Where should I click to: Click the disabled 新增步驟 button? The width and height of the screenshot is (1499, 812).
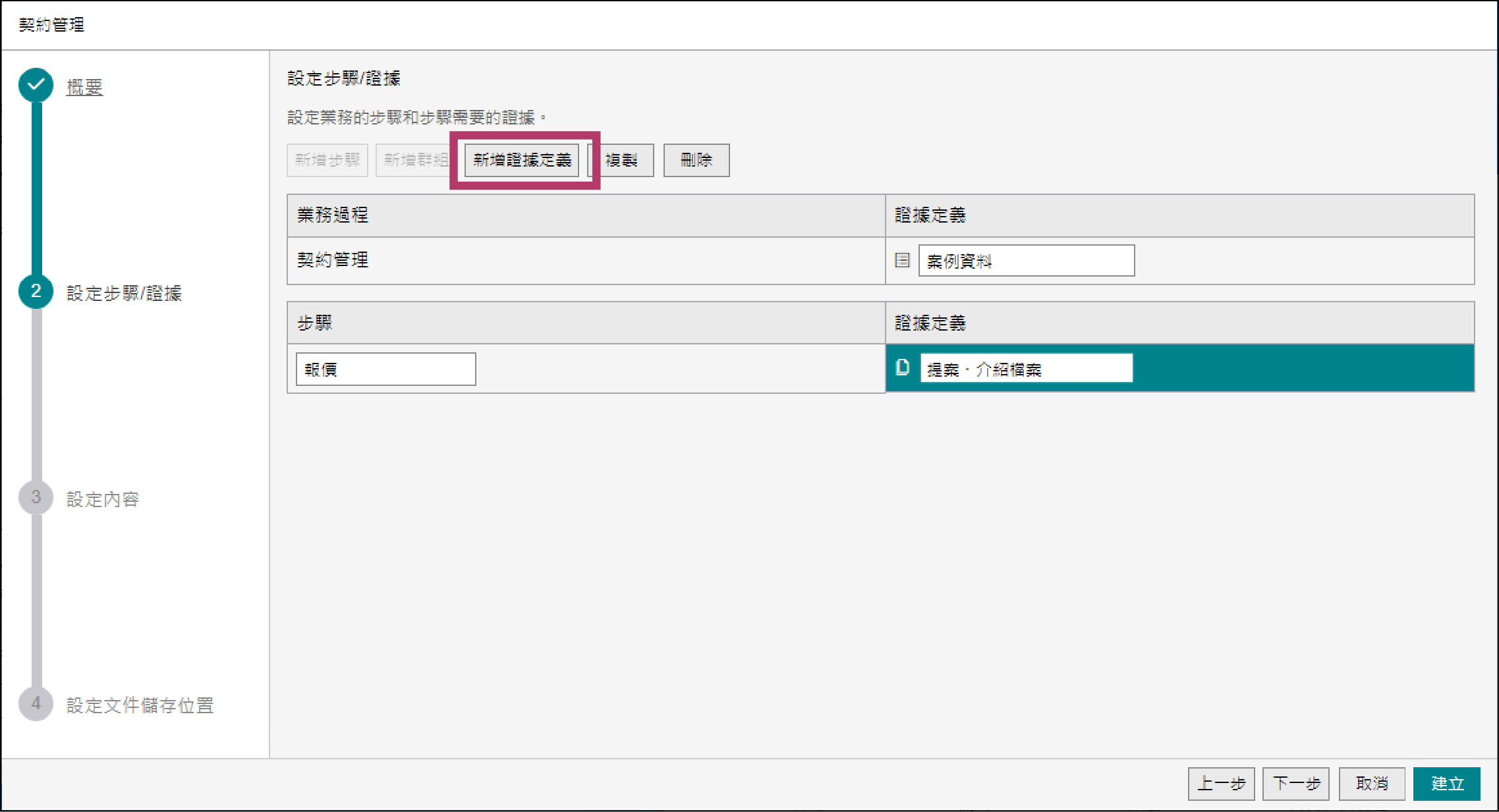tap(327, 160)
